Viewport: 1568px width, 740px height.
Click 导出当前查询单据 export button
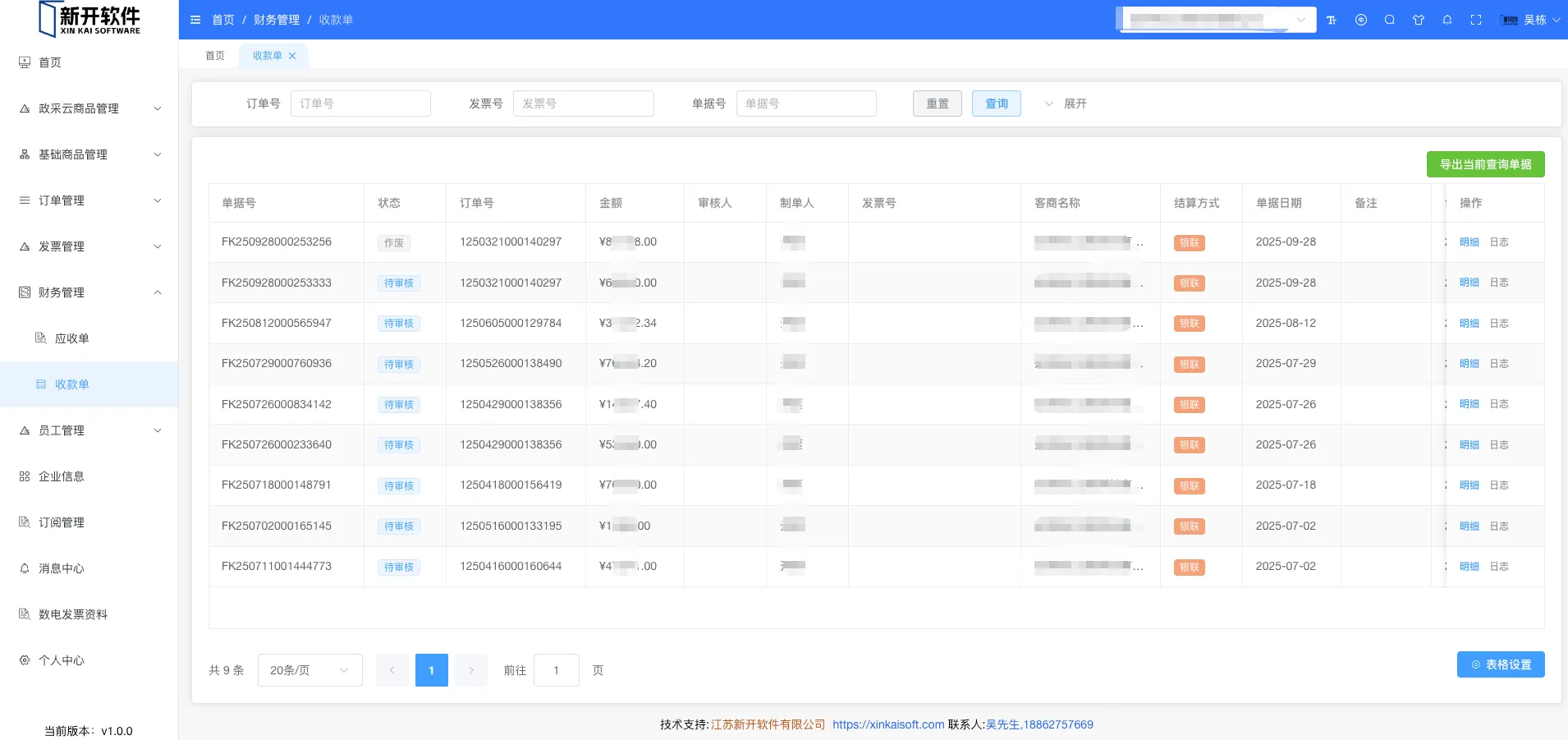(1485, 164)
